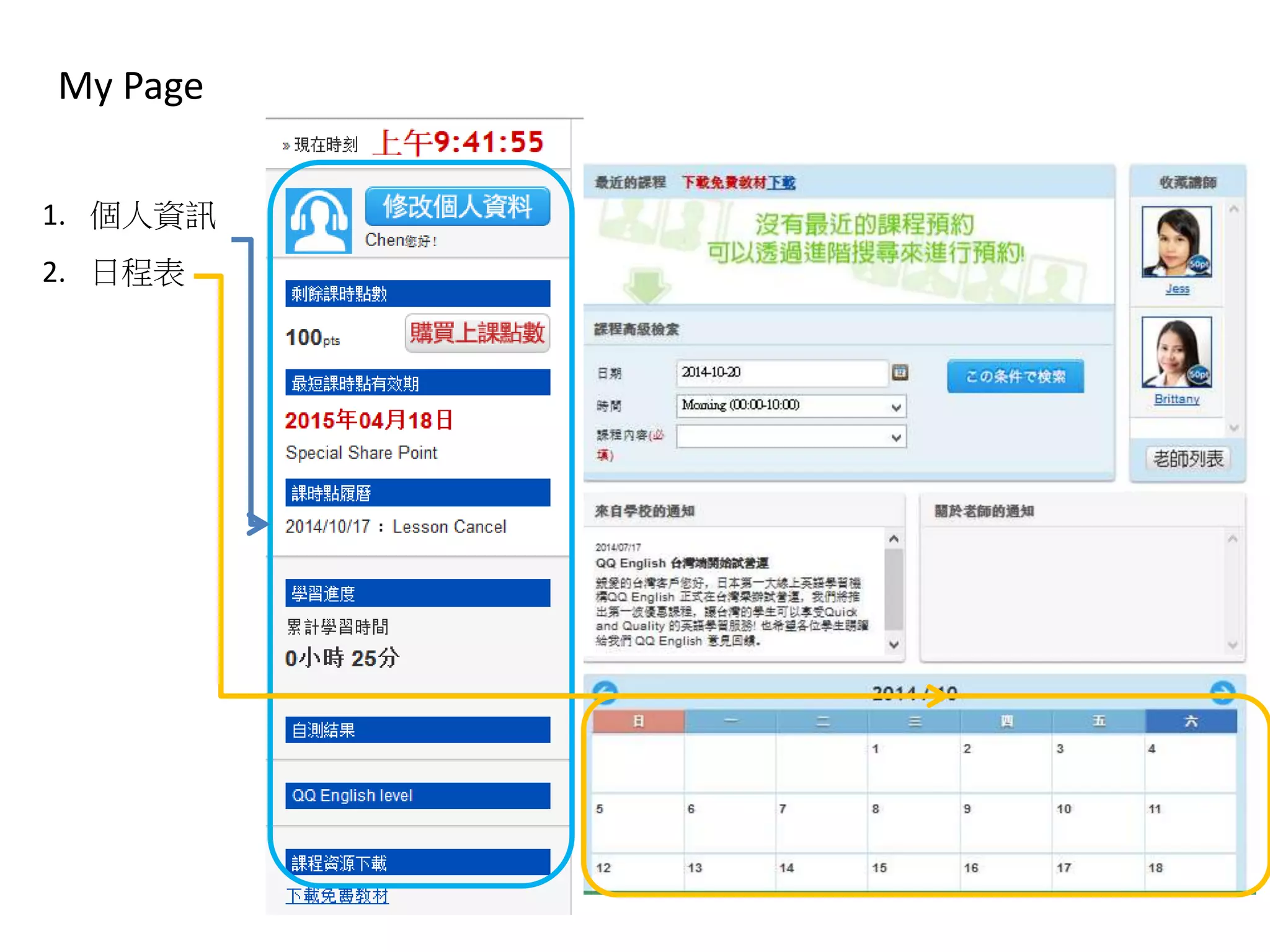The height and width of the screenshot is (952, 1270).
Task: Click teacher Jess's photo thumbnail
Action: (1176, 242)
